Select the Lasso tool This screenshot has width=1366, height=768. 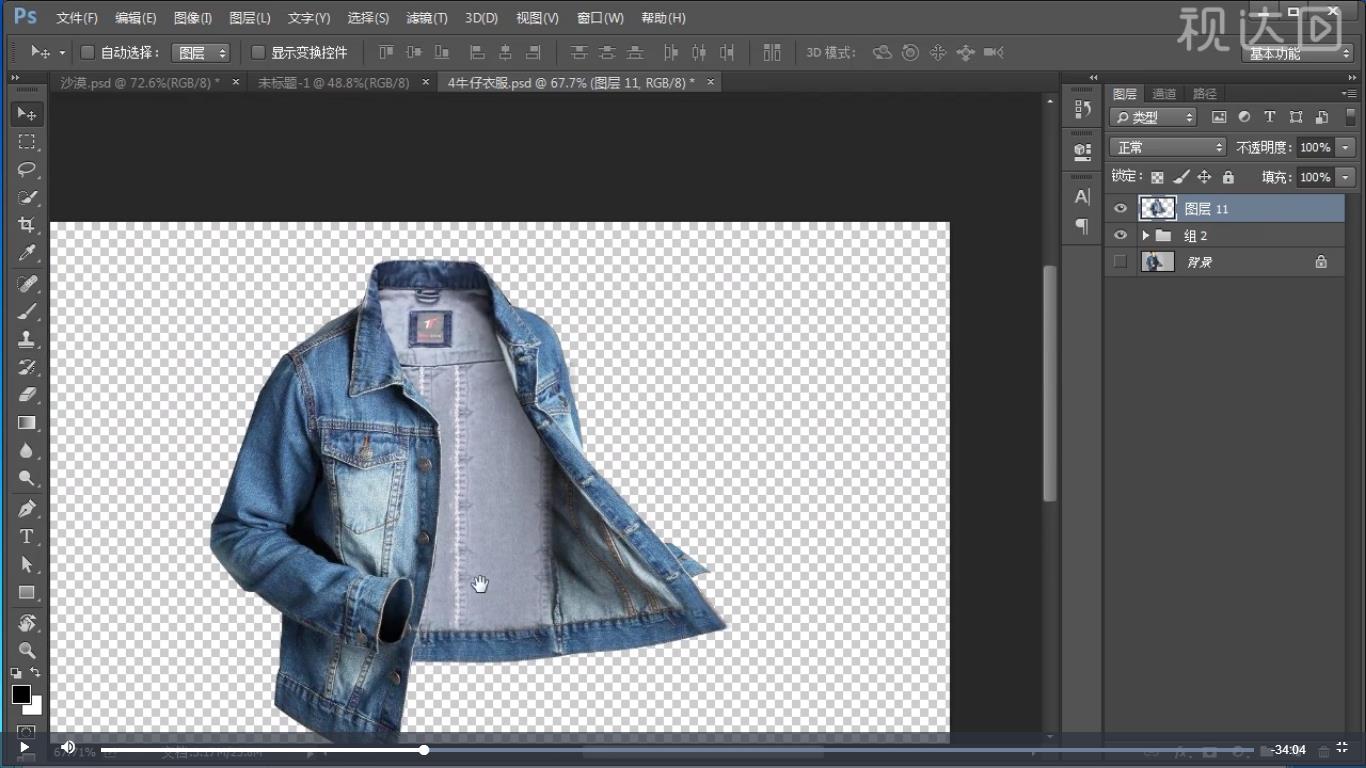coord(27,169)
